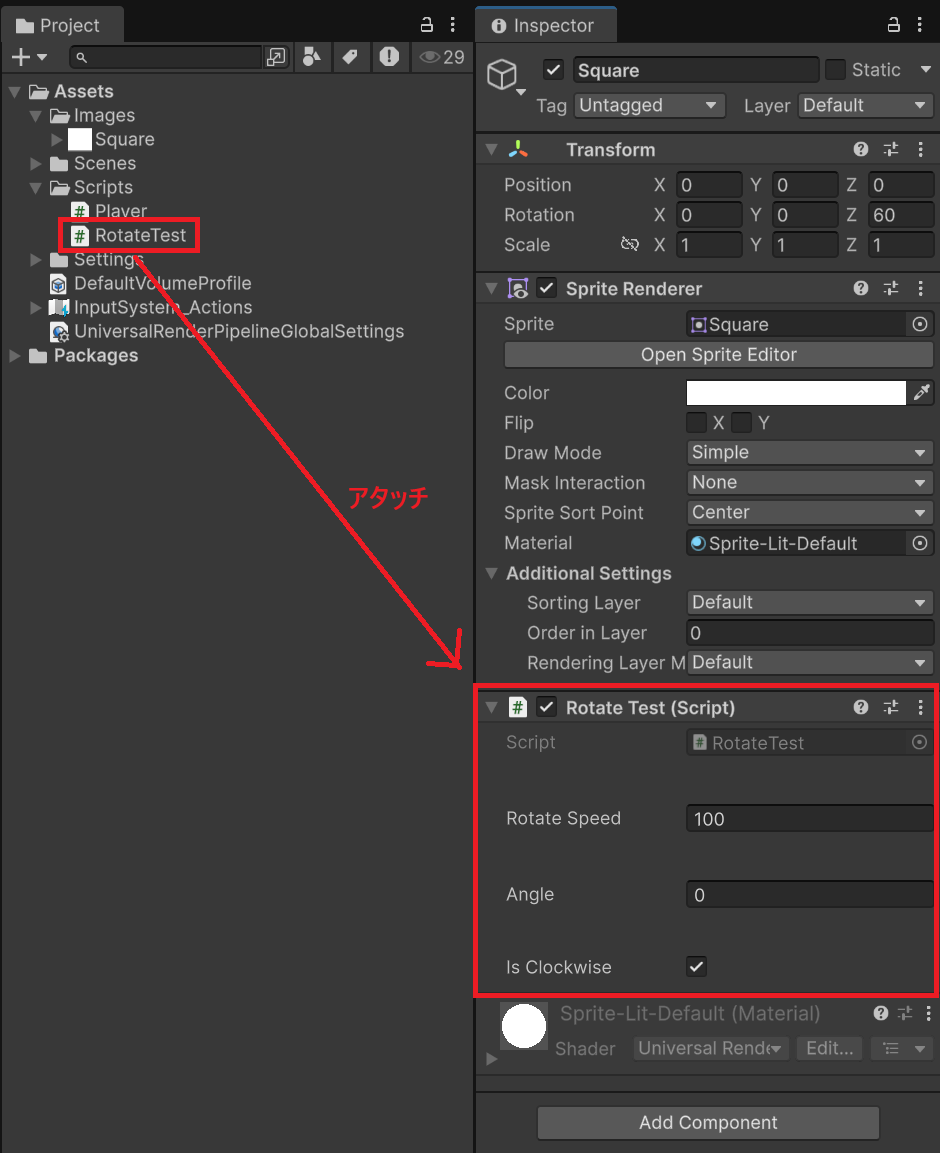This screenshot has height=1153, width=940.
Task: Toggle the Is Clockwise checkbox
Action: (697, 967)
